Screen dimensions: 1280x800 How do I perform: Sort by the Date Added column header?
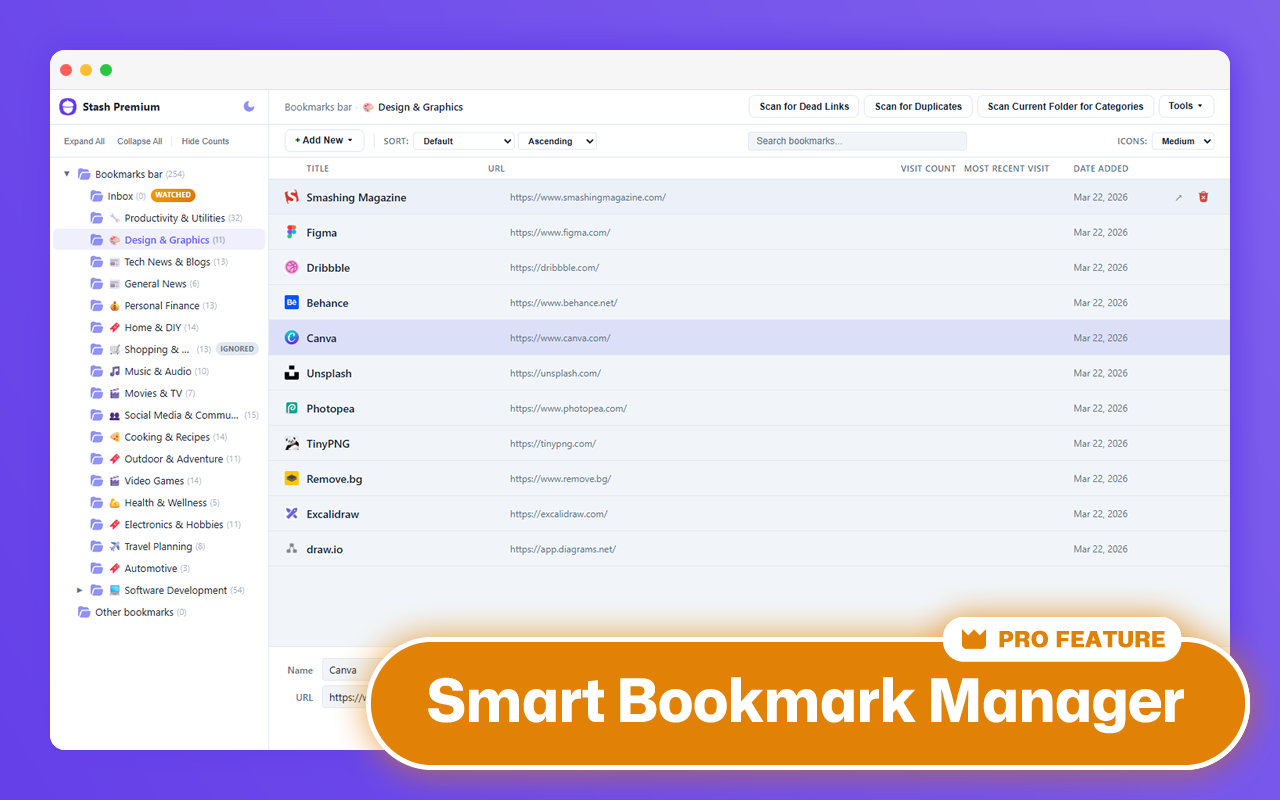pos(1101,168)
